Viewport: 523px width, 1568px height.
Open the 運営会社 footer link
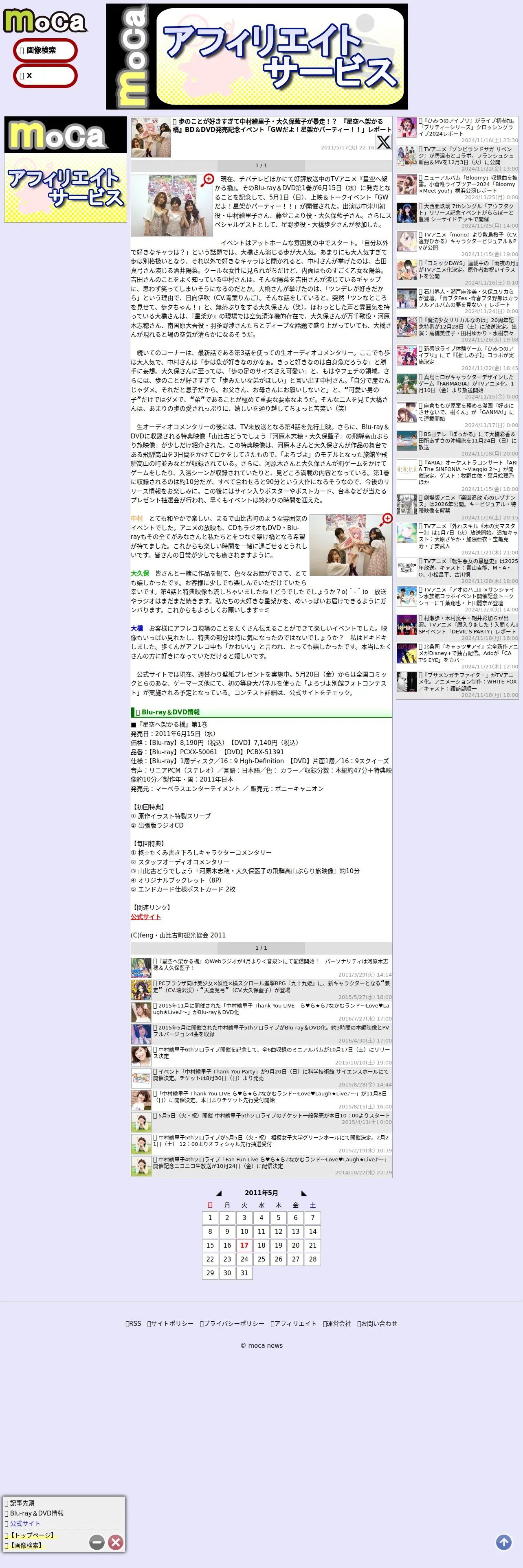click(x=337, y=1324)
